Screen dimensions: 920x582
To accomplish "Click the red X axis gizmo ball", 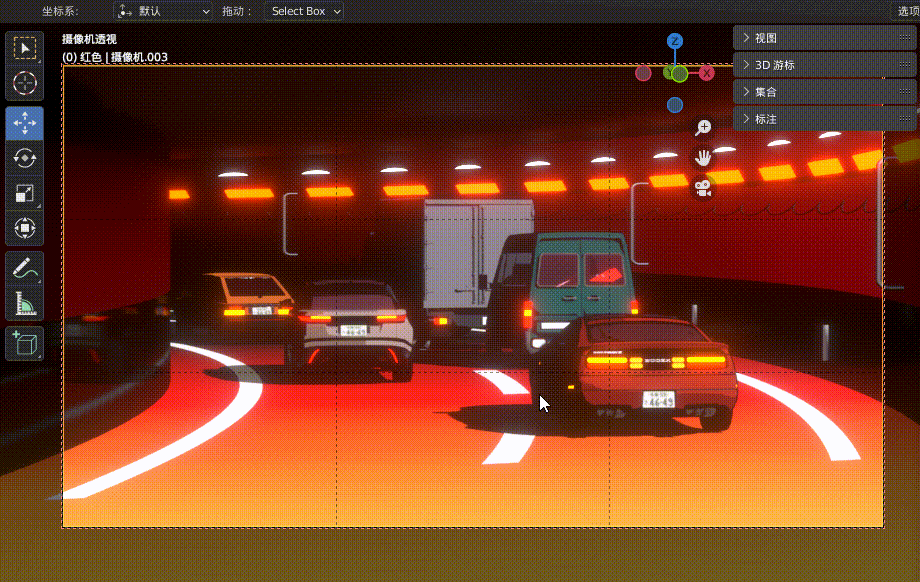I will point(706,73).
